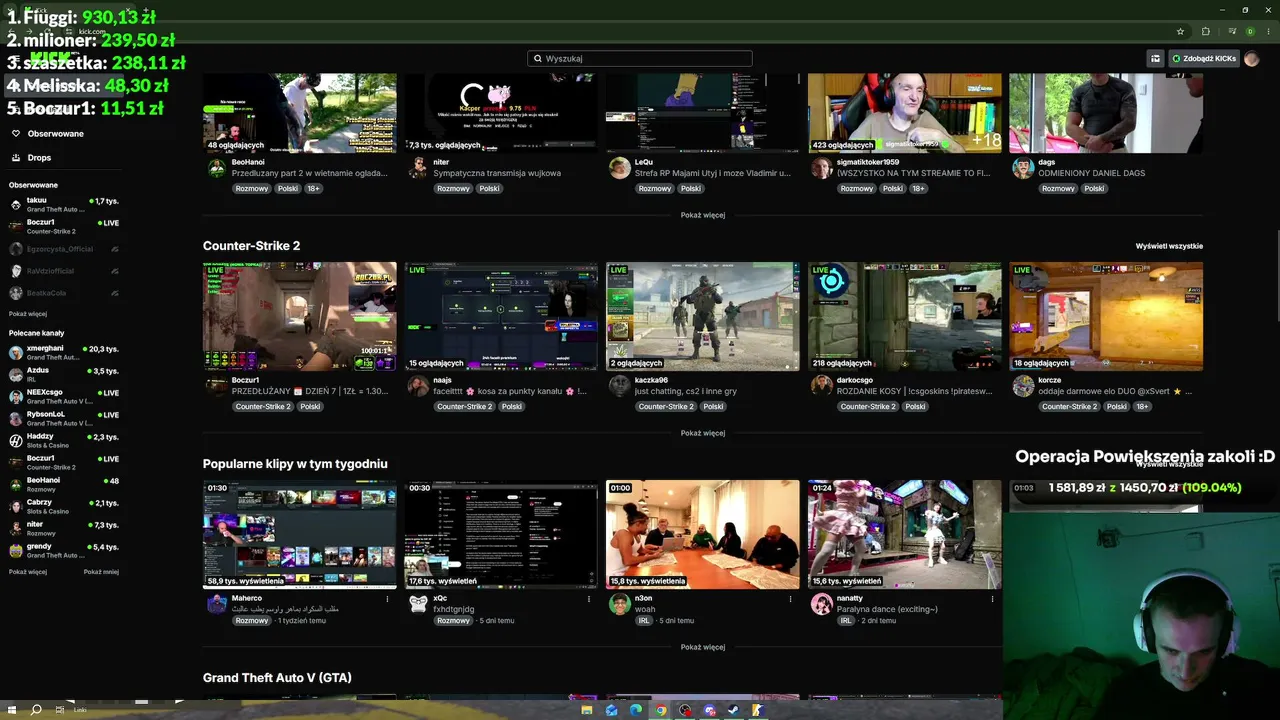Open the 'ODMIENIONY DANIEL DAGS' stream title
Screen dimensions: 1280x720
1092,173
